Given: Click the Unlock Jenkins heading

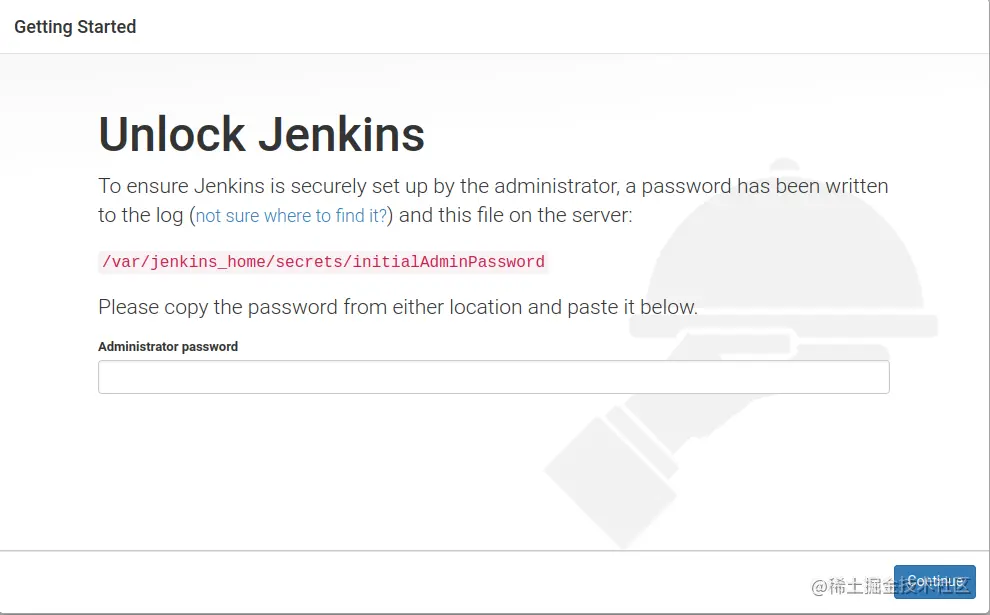Looking at the screenshot, I should pyautogui.click(x=261, y=135).
